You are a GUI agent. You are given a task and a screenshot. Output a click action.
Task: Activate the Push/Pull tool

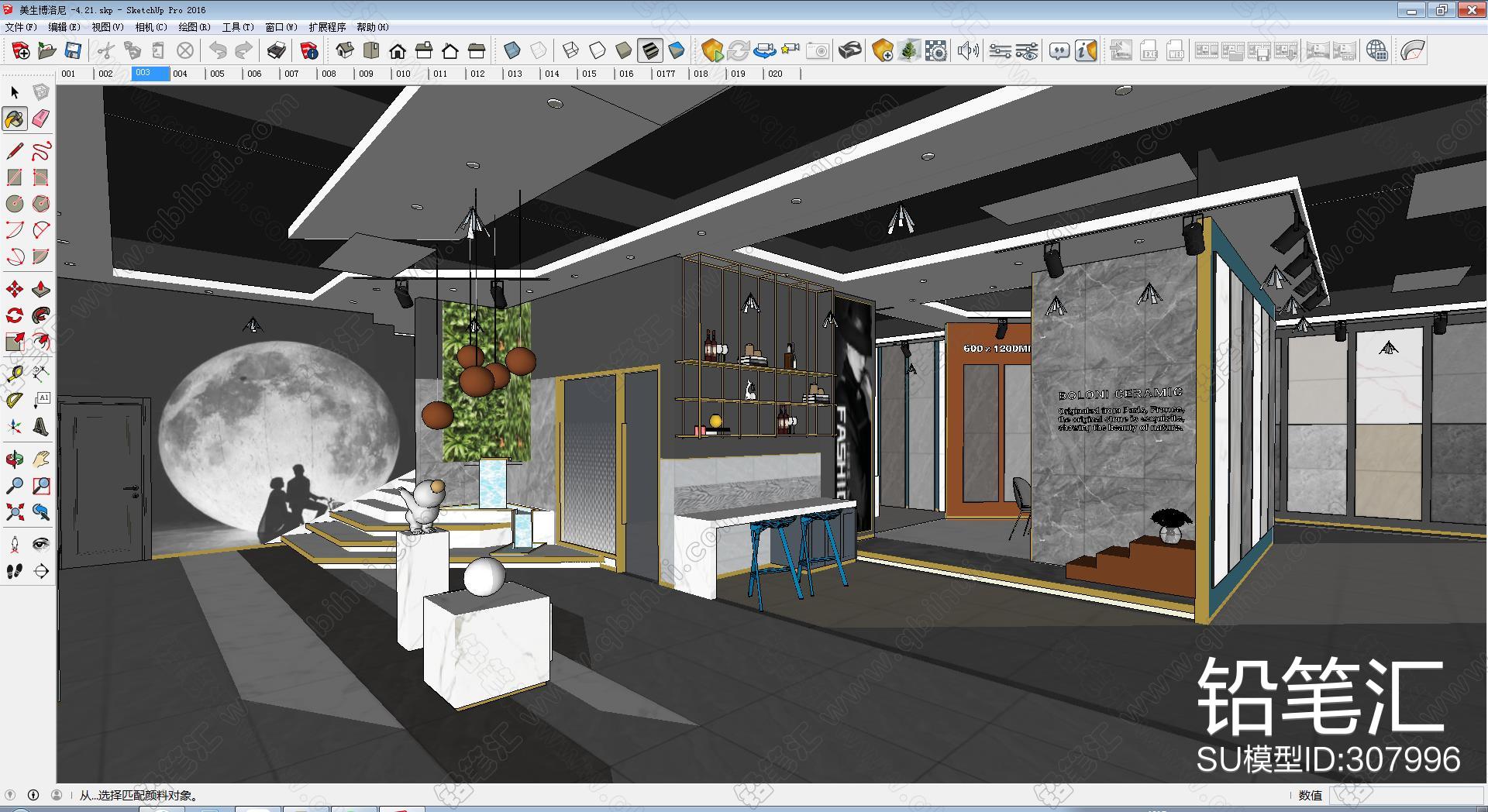click(x=41, y=290)
